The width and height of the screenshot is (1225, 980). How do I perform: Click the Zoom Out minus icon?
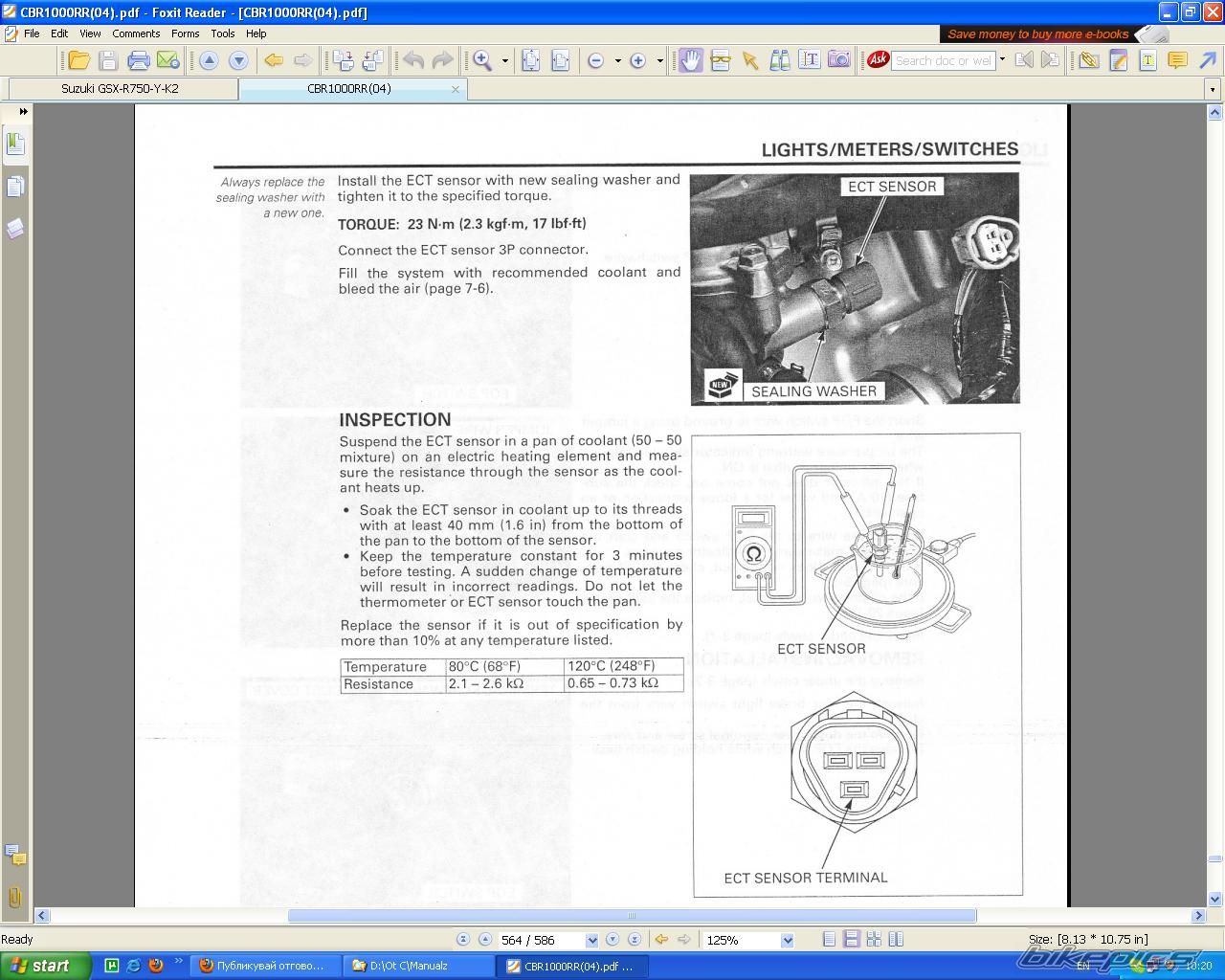pyautogui.click(x=595, y=60)
